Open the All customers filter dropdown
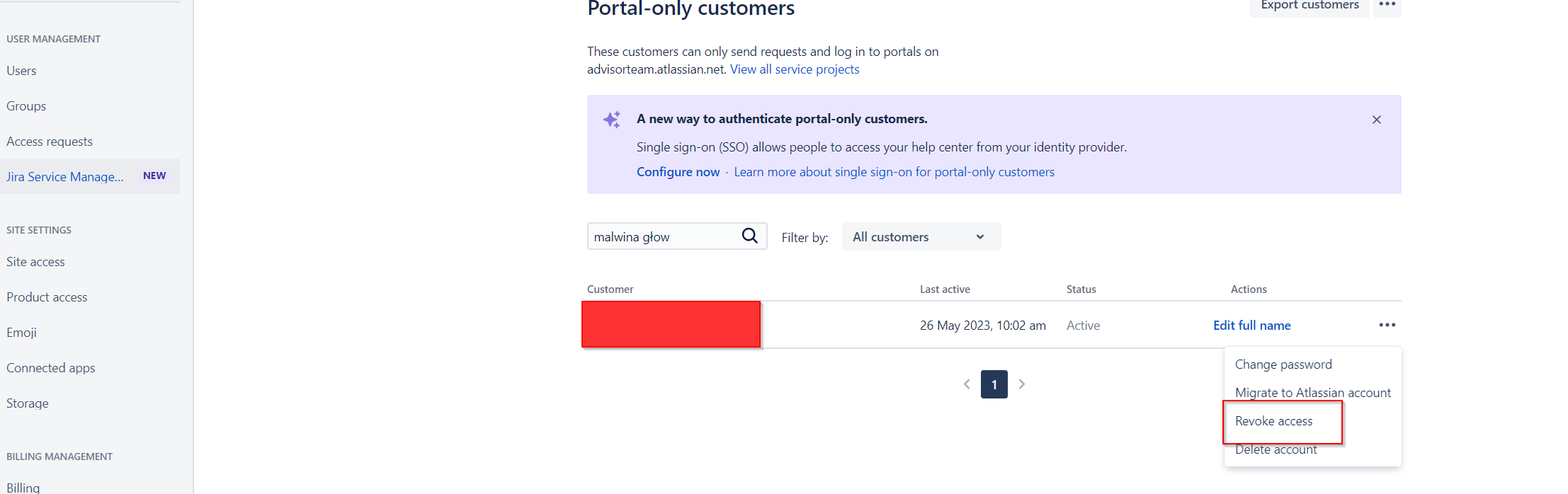1568x494 pixels. coord(921,236)
